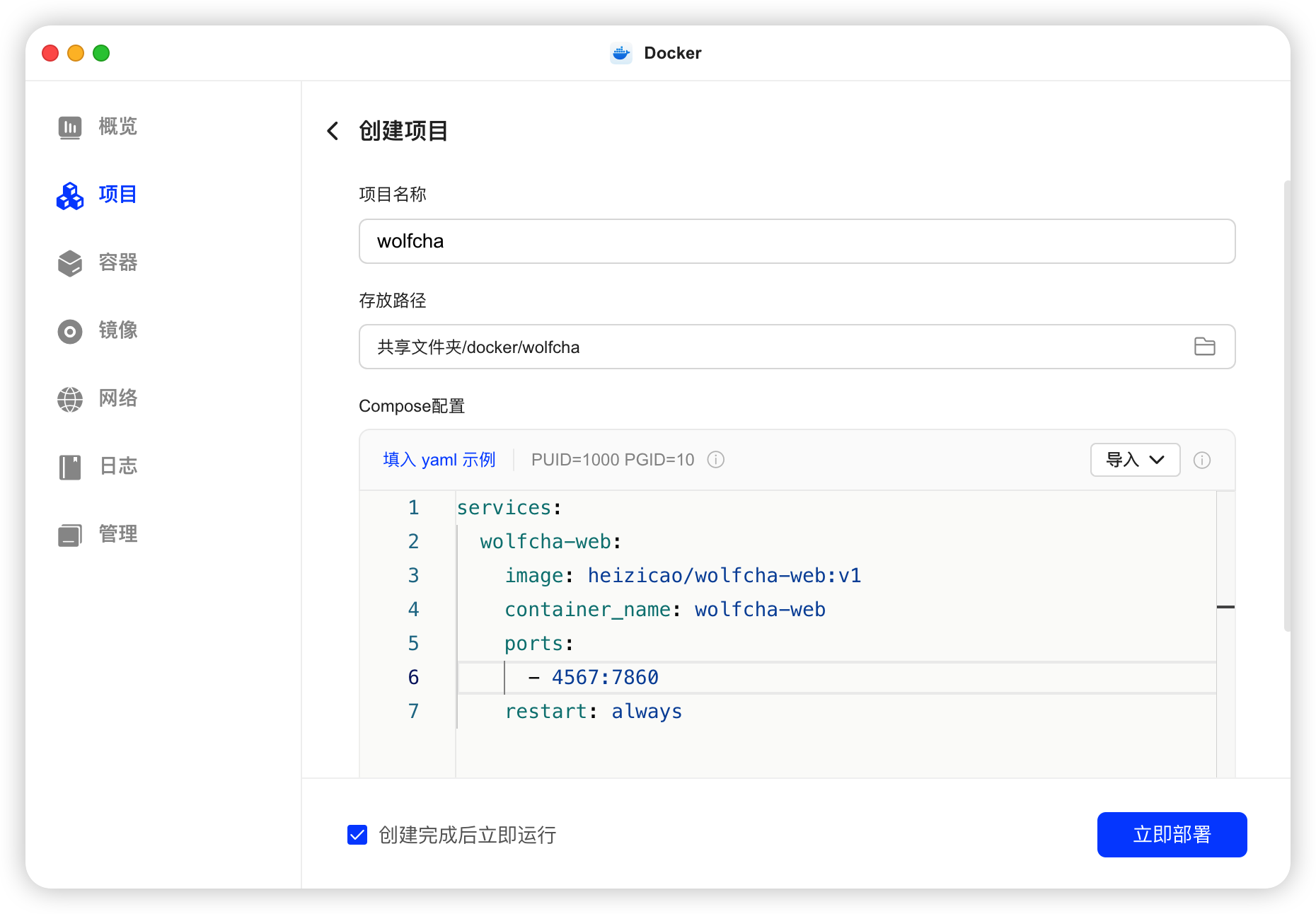1316x914 pixels.
Task: Click line 6 port mapping in editor
Action: tap(605, 678)
